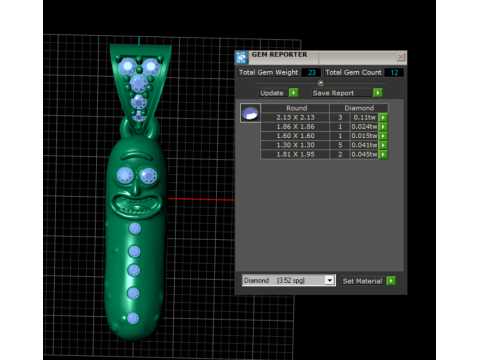Select the 1.86 X 1.86 size cell
The width and height of the screenshot is (480, 360).
pyautogui.click(x=295, y=127)
